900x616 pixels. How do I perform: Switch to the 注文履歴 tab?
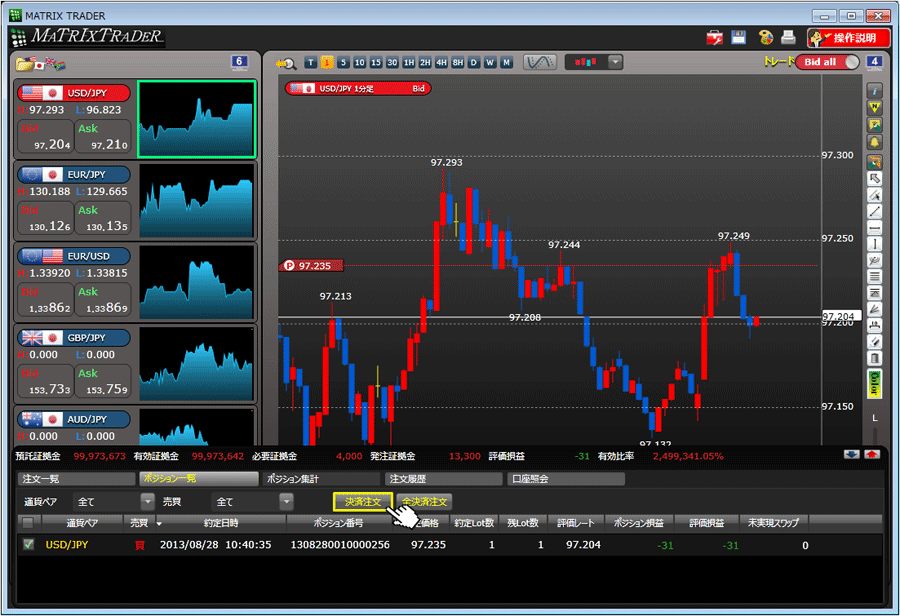444,479
